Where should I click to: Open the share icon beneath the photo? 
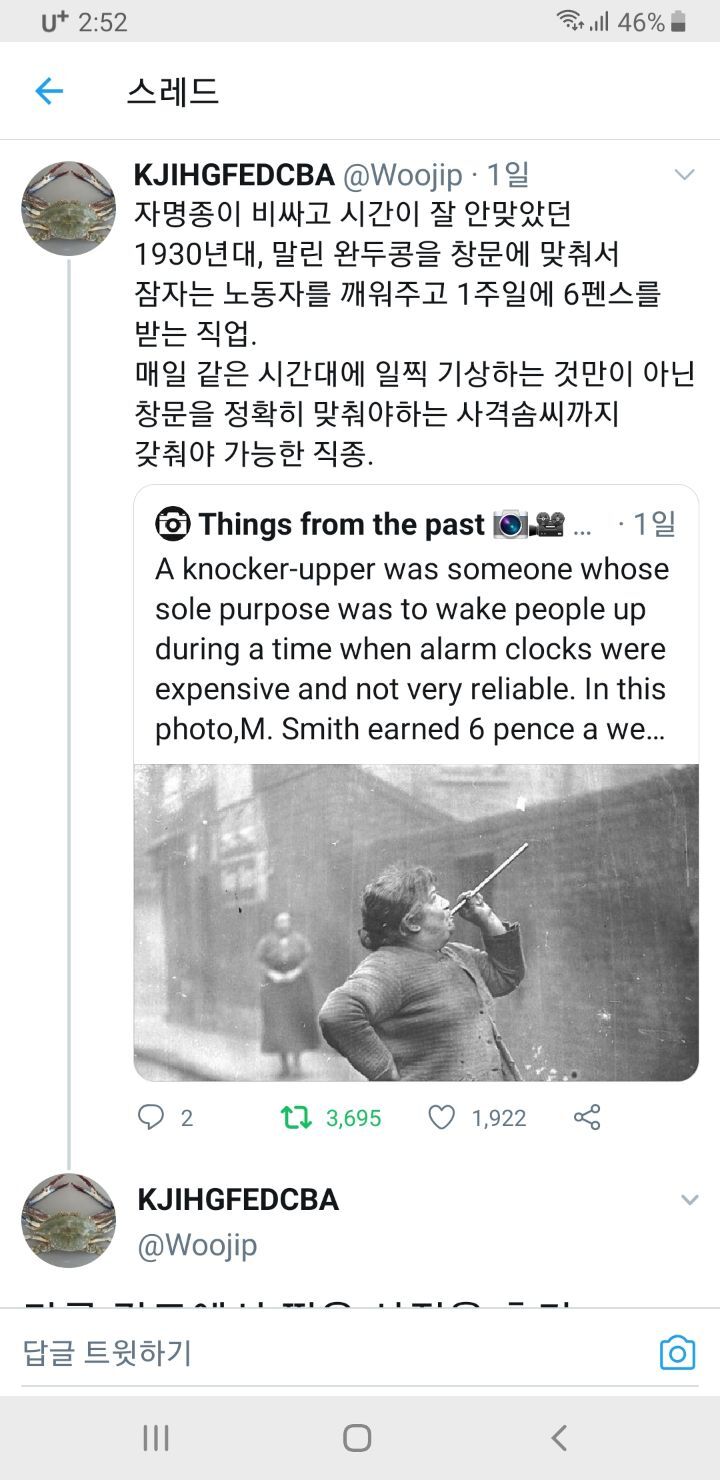586,1117
